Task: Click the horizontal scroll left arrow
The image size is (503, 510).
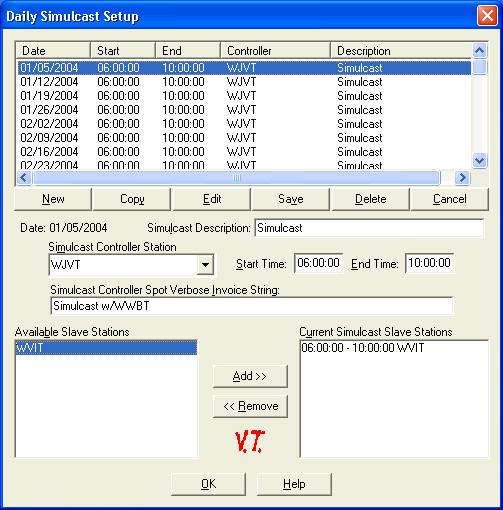Action: click(24, 177)
